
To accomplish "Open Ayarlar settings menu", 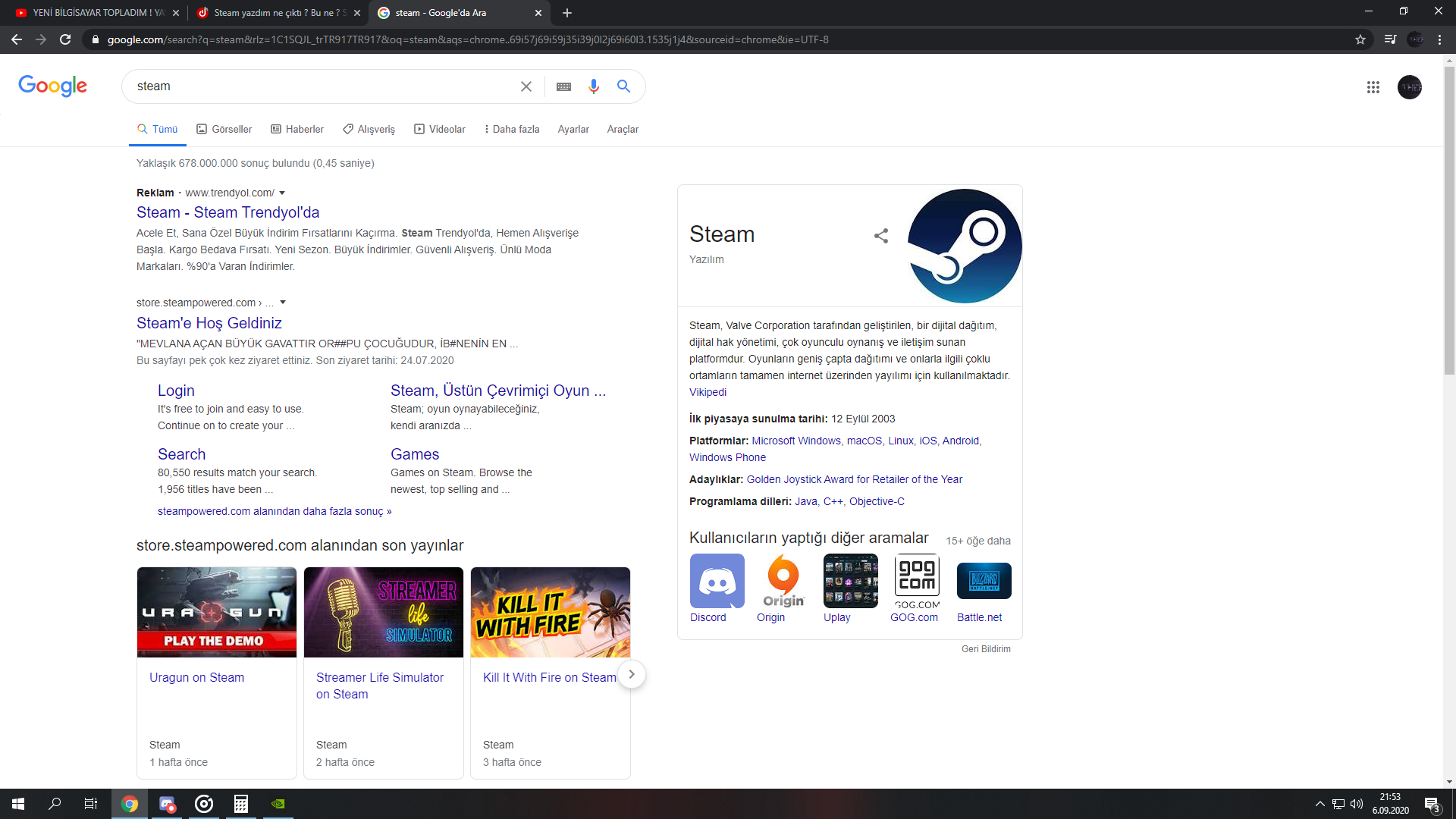I will pyautogui.click(x=573, y=130).
